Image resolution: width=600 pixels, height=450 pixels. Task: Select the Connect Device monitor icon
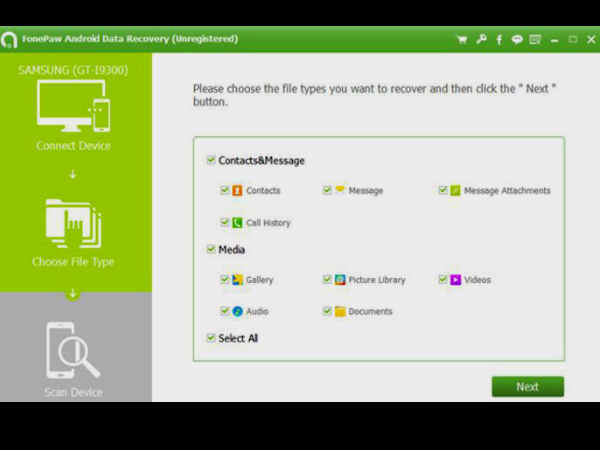(73, 106)
